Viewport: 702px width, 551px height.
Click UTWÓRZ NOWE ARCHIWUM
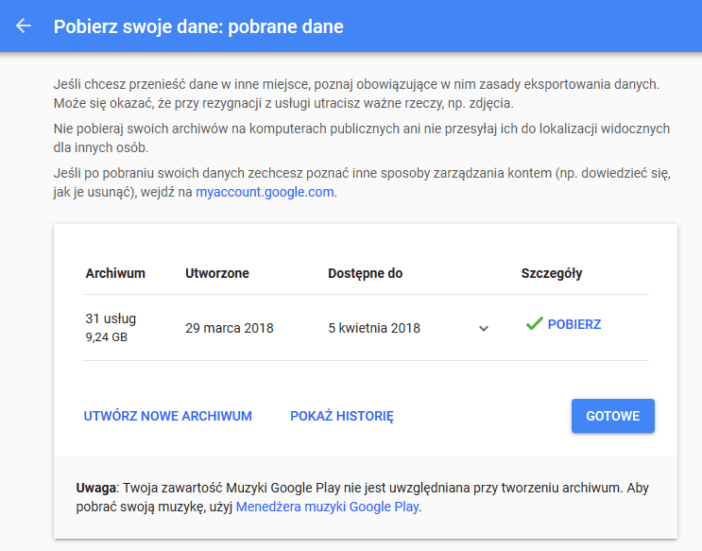(168, 416)
